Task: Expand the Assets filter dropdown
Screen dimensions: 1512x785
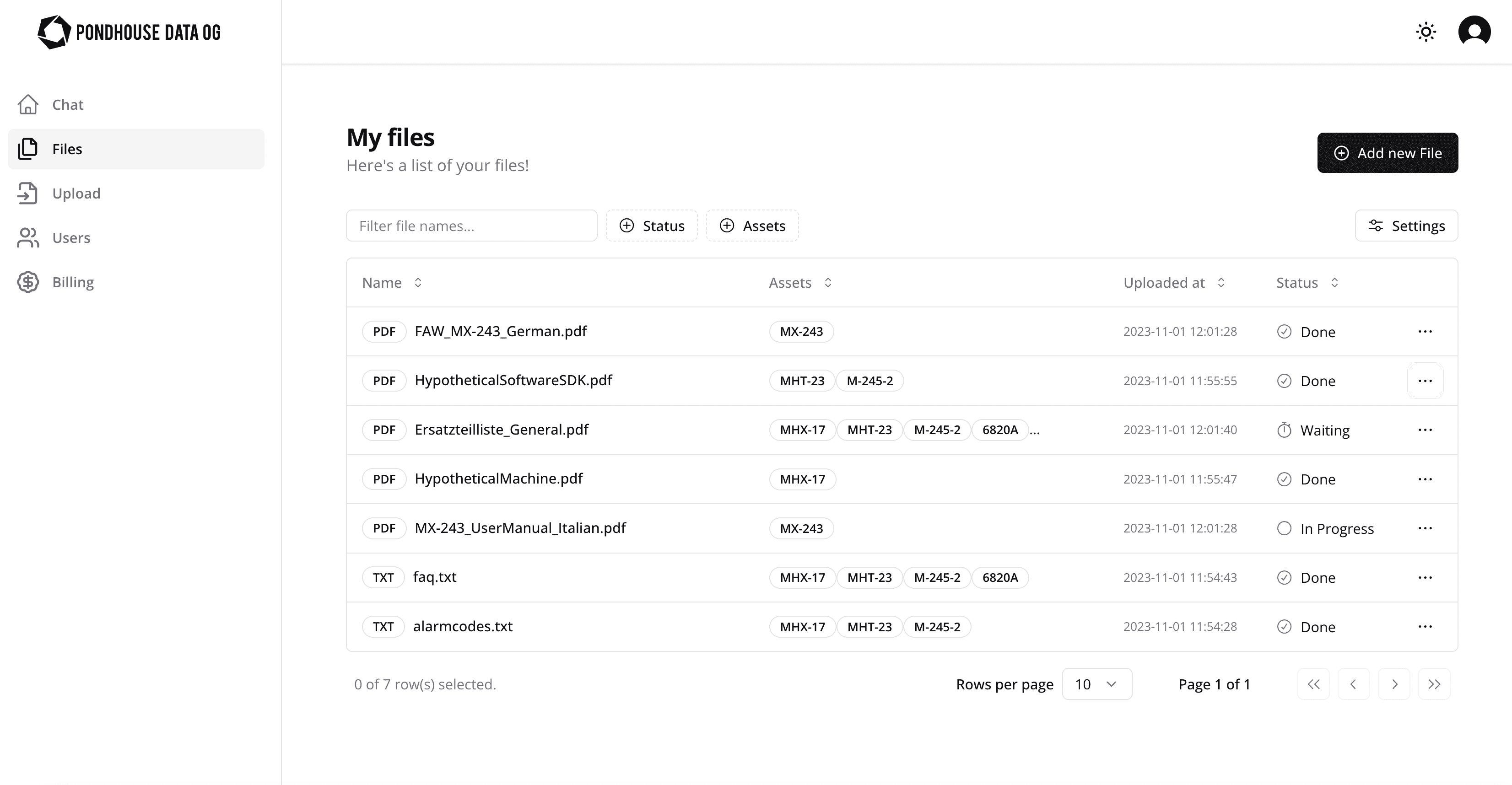Action: pos(751,225)
